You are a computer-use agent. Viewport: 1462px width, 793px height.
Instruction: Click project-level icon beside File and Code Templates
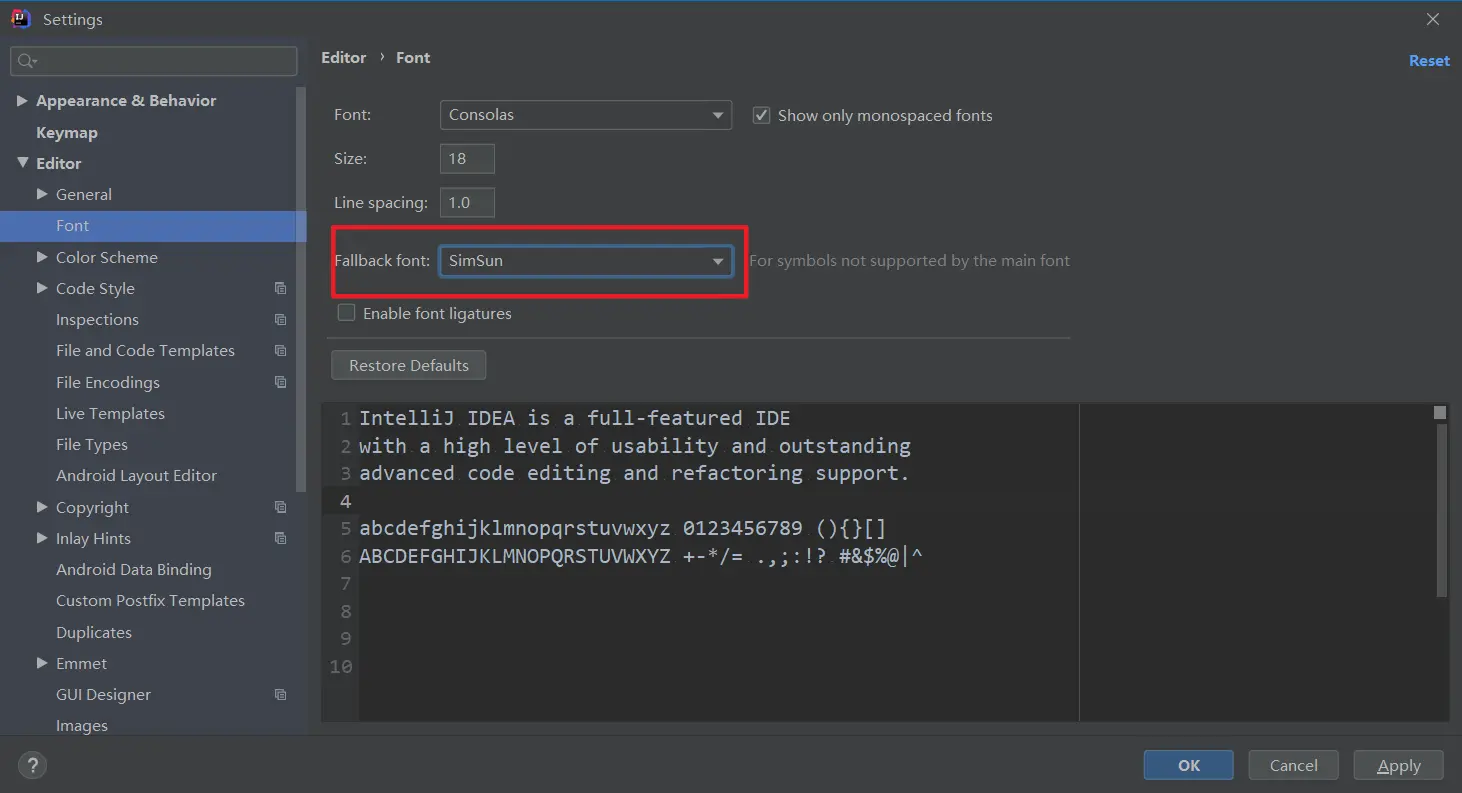[x=280, y=351]
